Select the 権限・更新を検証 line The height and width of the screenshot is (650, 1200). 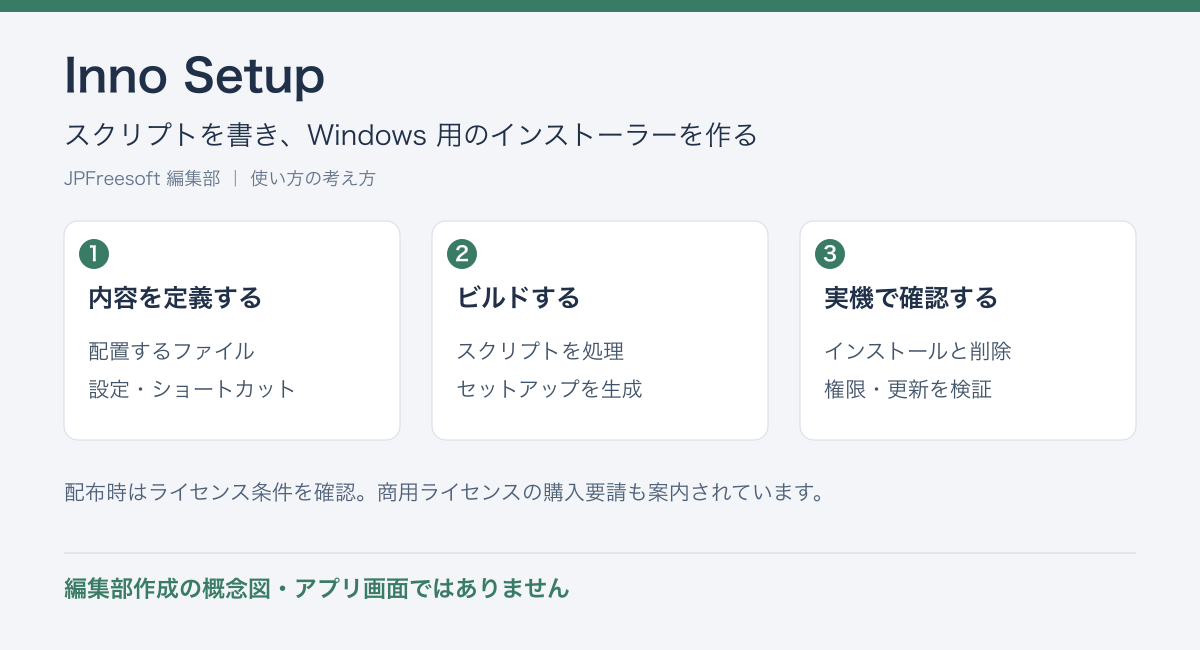908,389
